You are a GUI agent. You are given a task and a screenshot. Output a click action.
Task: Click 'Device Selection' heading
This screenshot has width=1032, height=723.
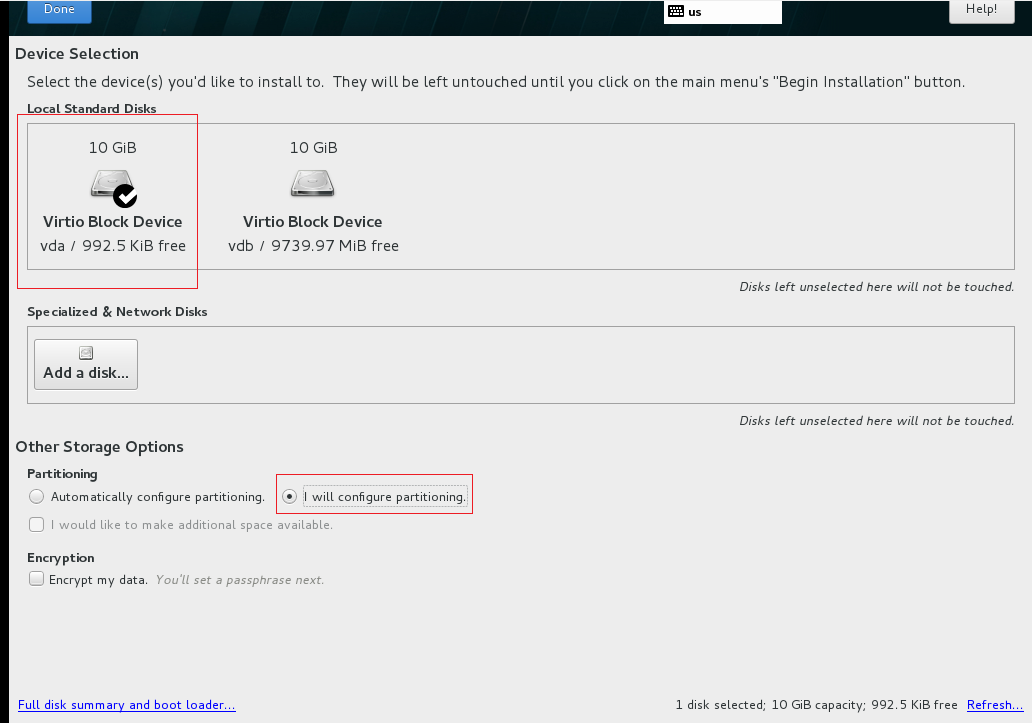tap(77, 54)
